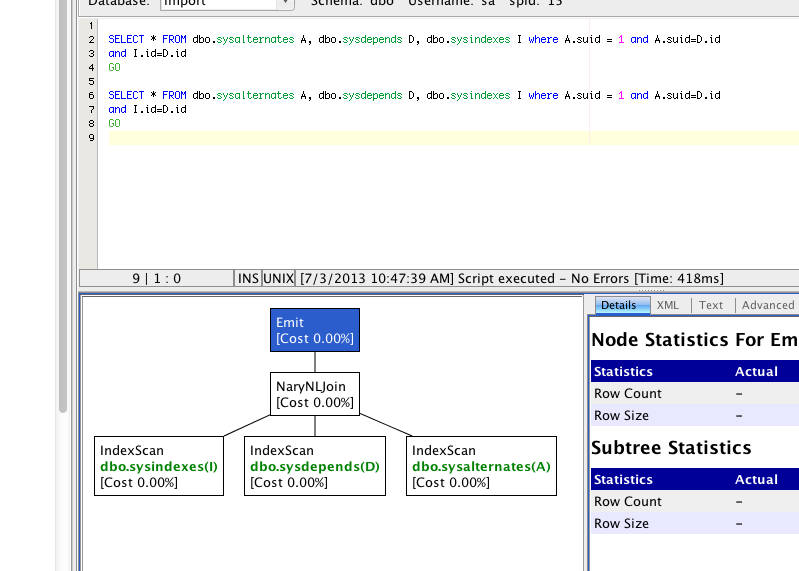Click the Statistics header under Node Statistics
The width and height of the screenshot is (799, 571).
click(623, 371)
